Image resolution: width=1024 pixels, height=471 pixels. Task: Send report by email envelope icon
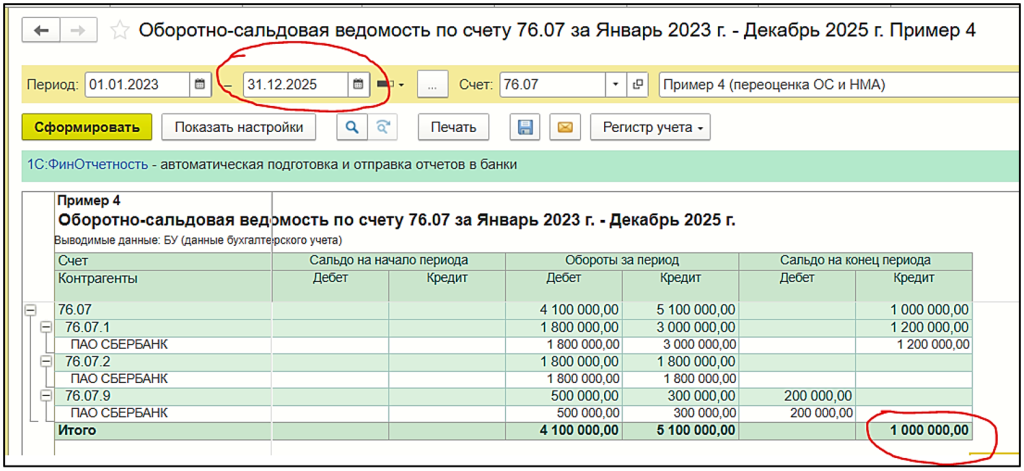point(564,127)
